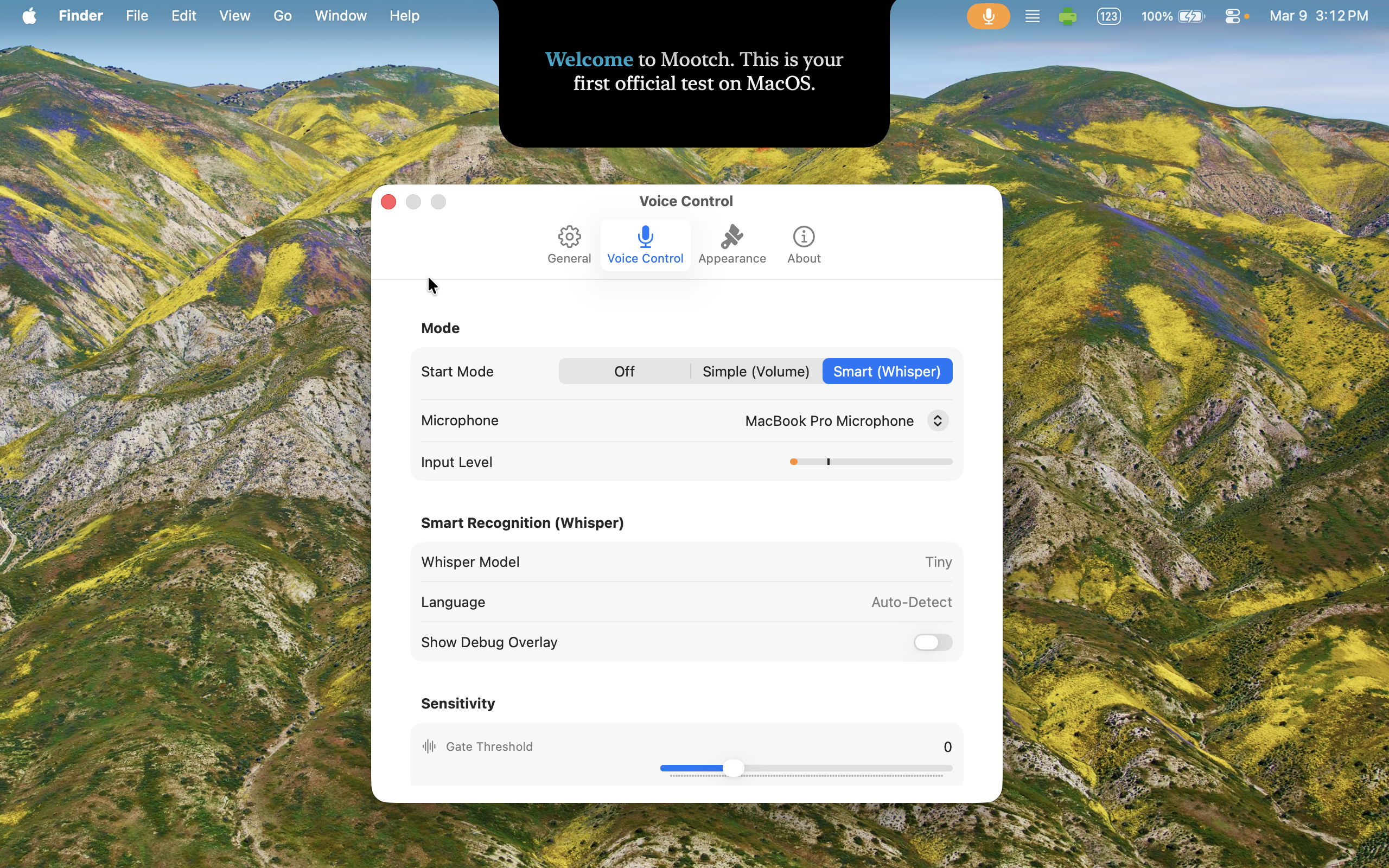Select Smart (Whisper) start mode
This screenshot has height=868, width=1389.
click(887, 372)
